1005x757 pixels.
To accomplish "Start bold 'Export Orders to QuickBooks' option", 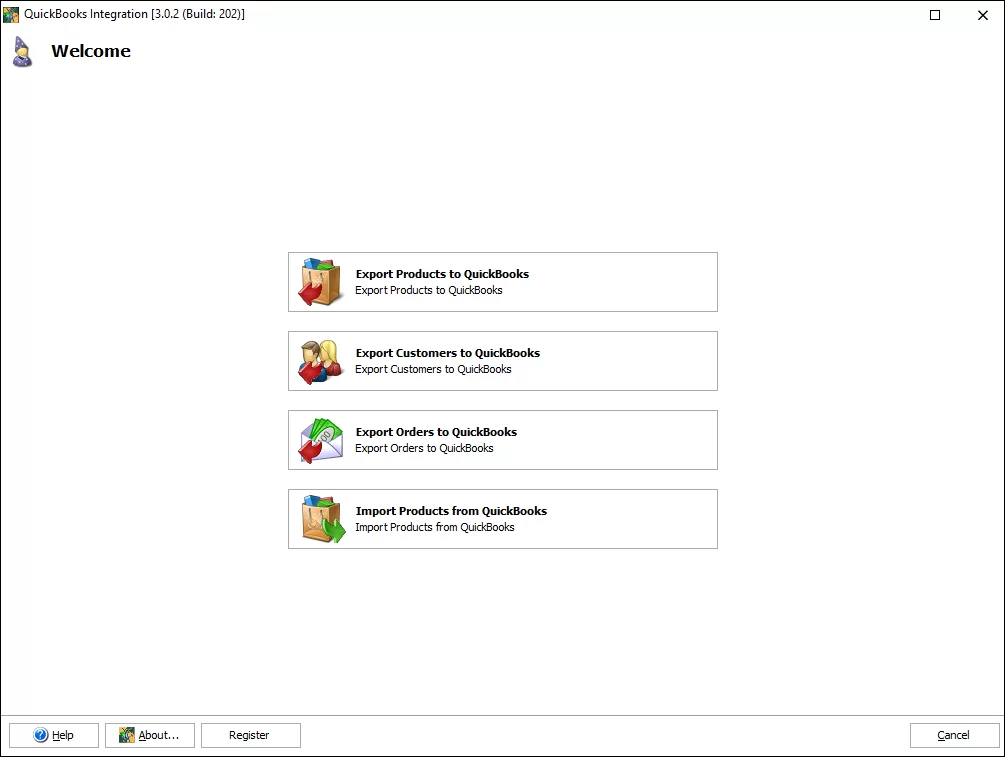I will [436, 432].
